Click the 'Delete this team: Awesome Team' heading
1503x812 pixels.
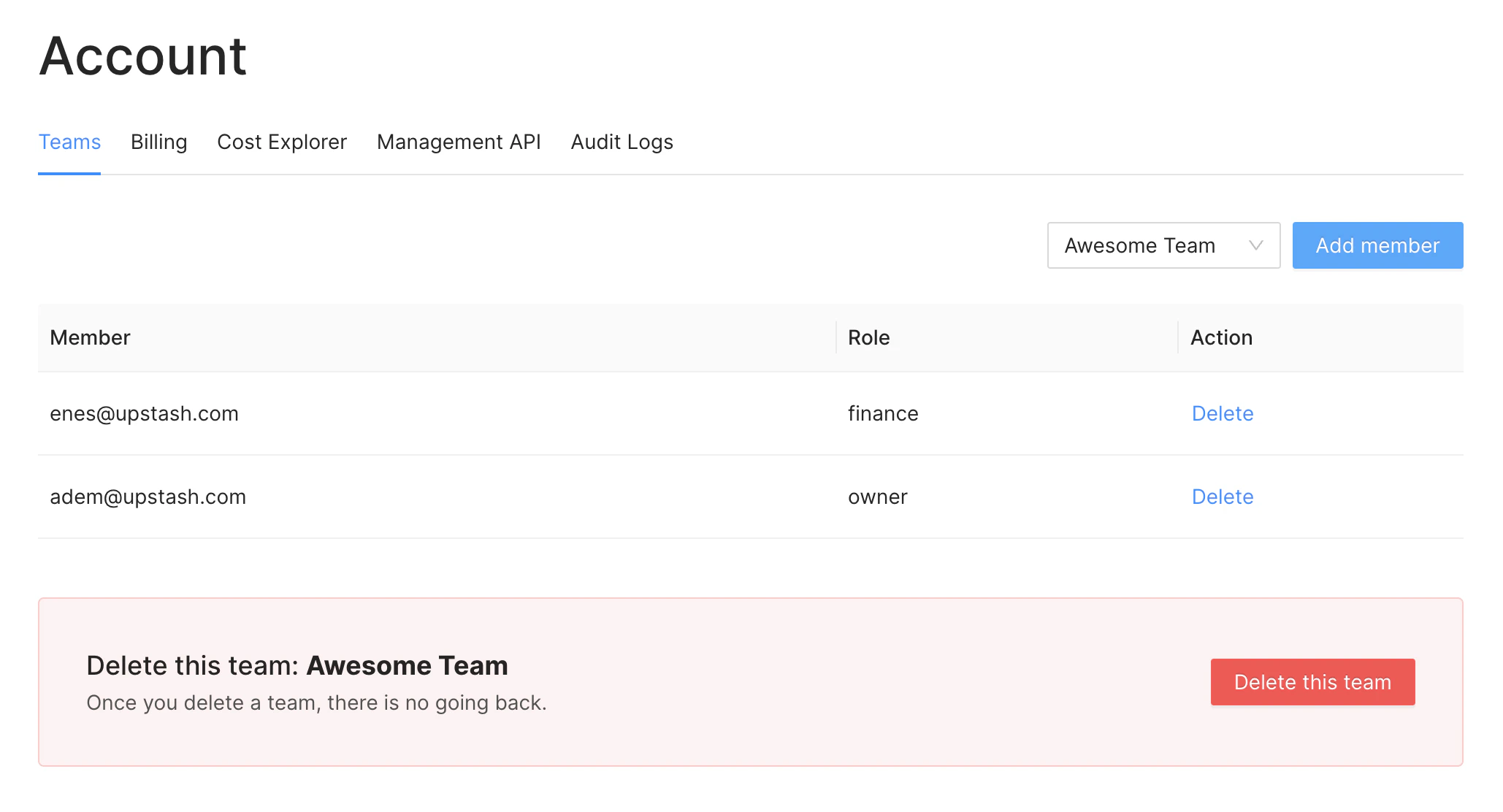point(297,665)
